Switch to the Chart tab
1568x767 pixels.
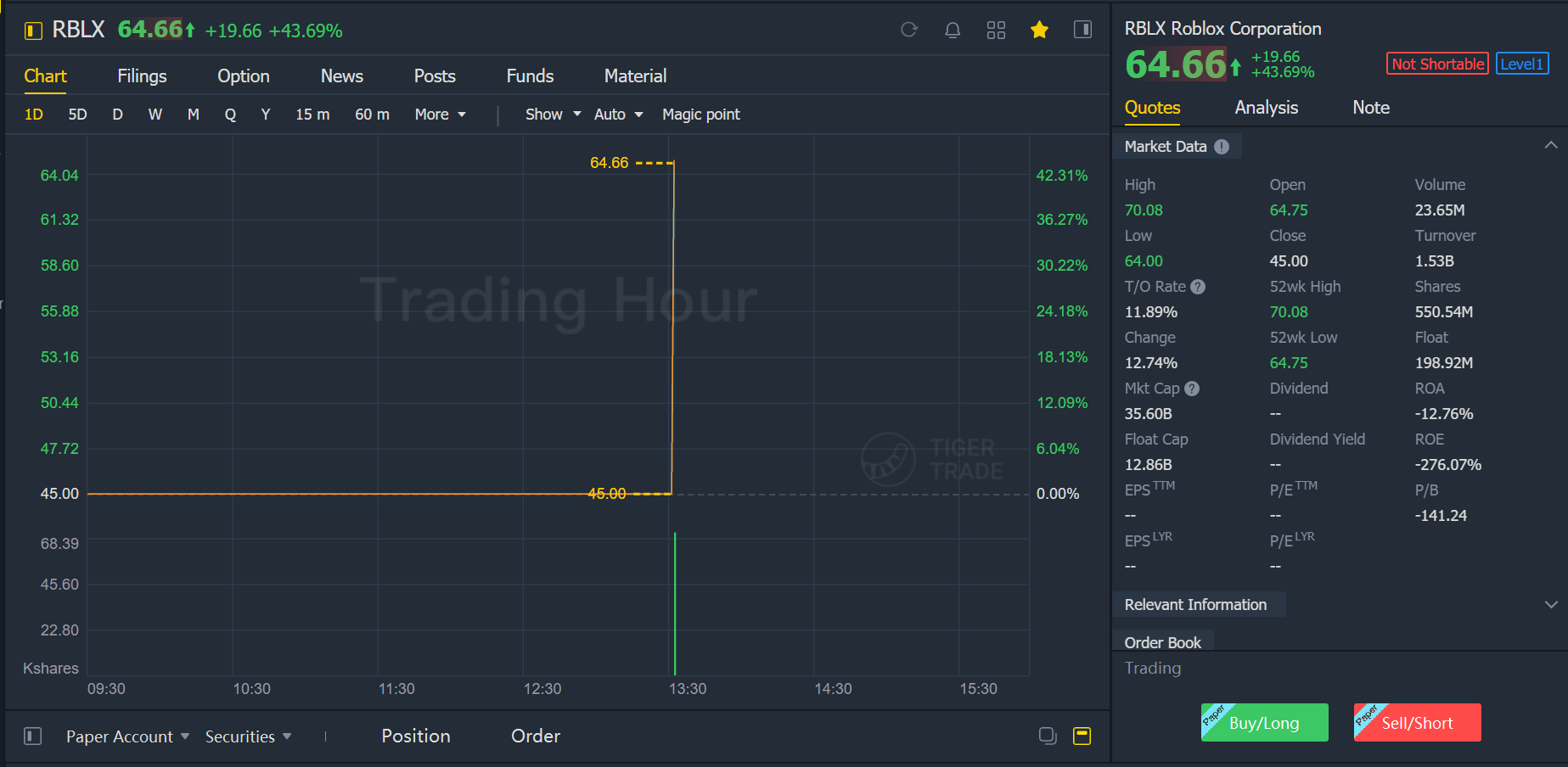45,76
